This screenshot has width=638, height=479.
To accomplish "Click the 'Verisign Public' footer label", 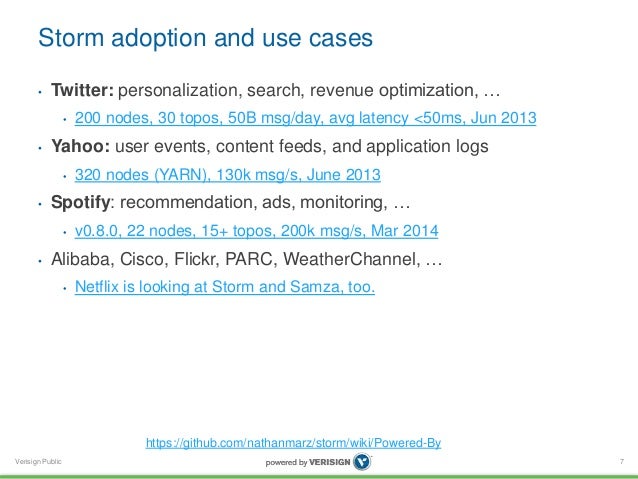I will tap(38, 462).
